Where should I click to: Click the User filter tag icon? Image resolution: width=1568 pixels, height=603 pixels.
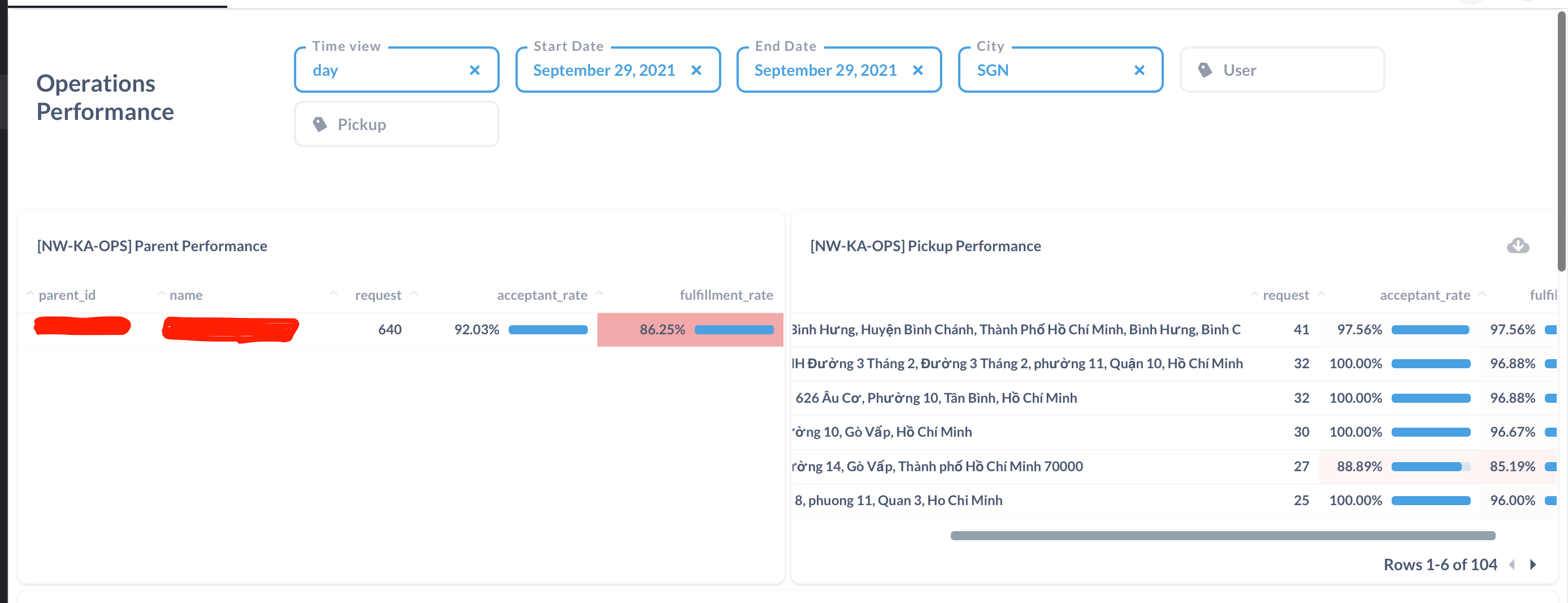point(1205,70)
